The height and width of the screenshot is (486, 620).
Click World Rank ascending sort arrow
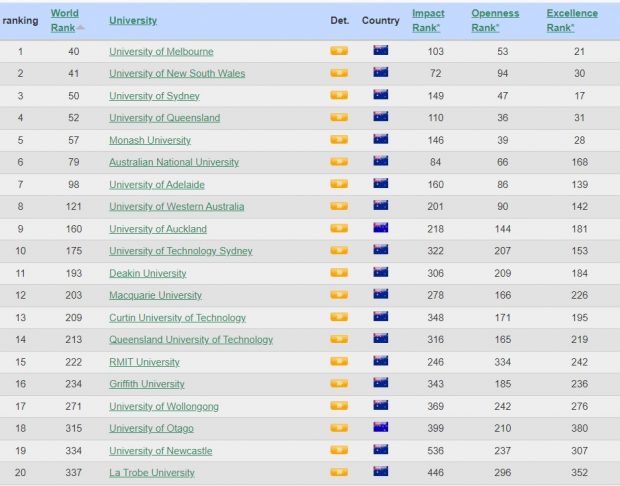tap(81, 27)
